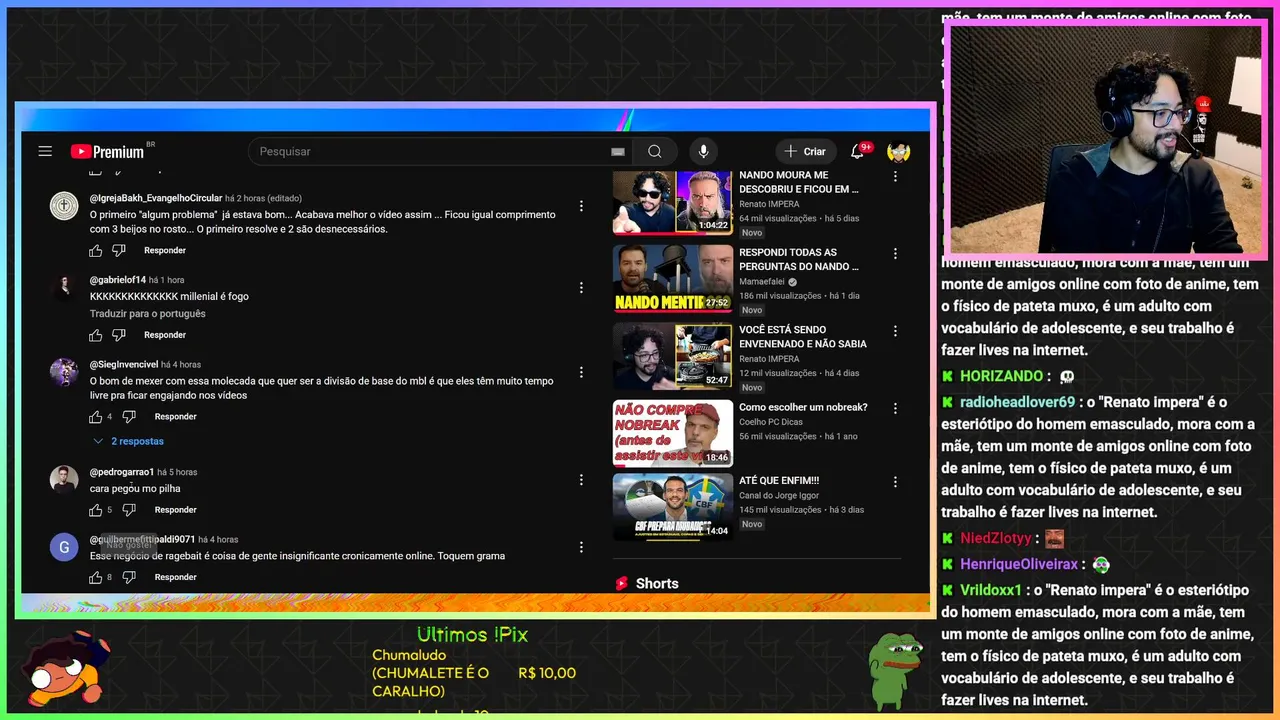Open the more-options menu on the IgrejaBakh comment
This screenshot has height=720, width=1280.
(581, 206)
